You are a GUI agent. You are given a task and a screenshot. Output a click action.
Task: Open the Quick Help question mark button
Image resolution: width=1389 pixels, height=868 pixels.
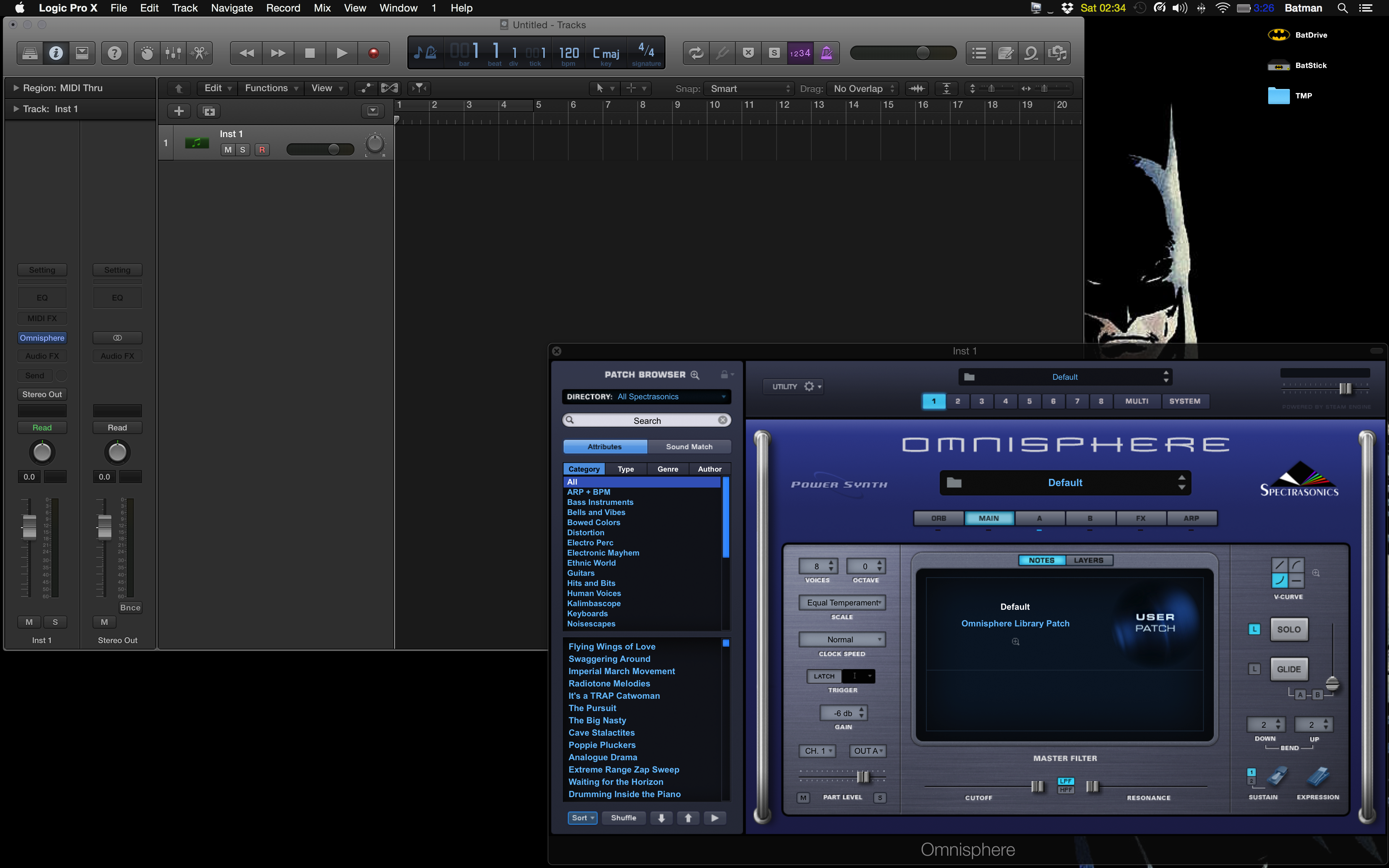coord(114,54)
